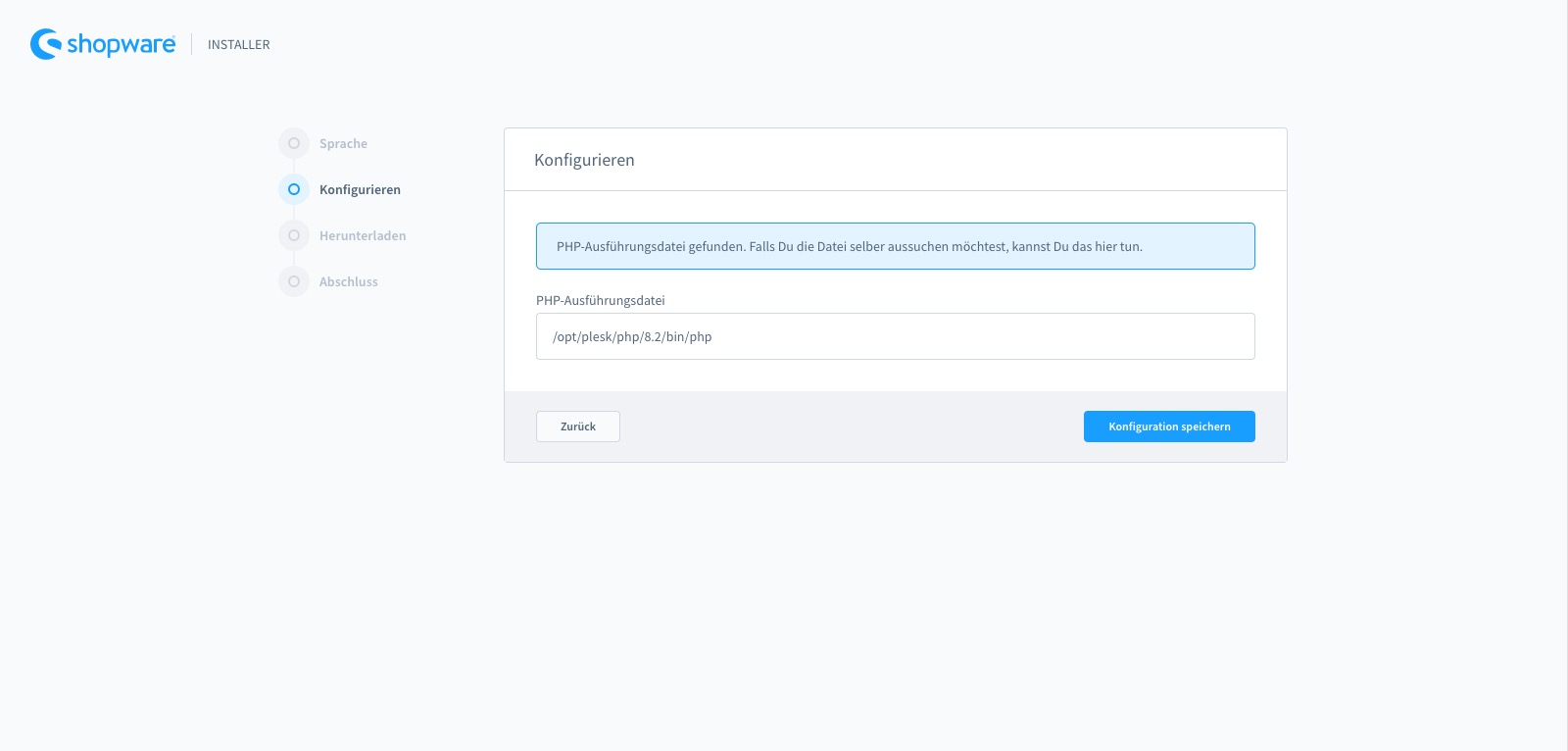This screenshot has height=751, width=1568.
Task: Open the Konfigurieren step label in sidebar
Action: point(360,190)
